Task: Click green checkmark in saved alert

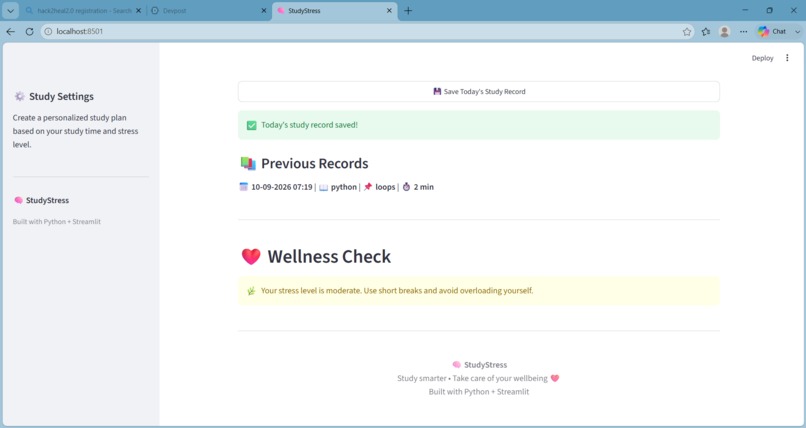Action: coord(251,125)
